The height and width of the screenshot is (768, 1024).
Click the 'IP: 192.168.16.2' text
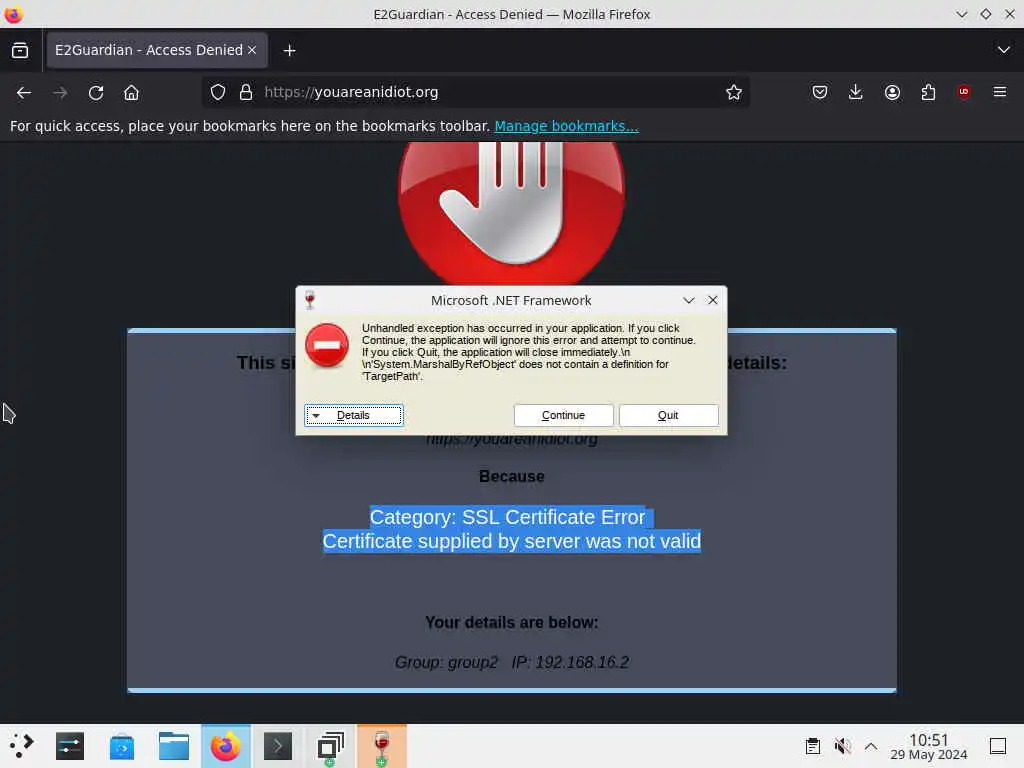[x=569, y=662]
